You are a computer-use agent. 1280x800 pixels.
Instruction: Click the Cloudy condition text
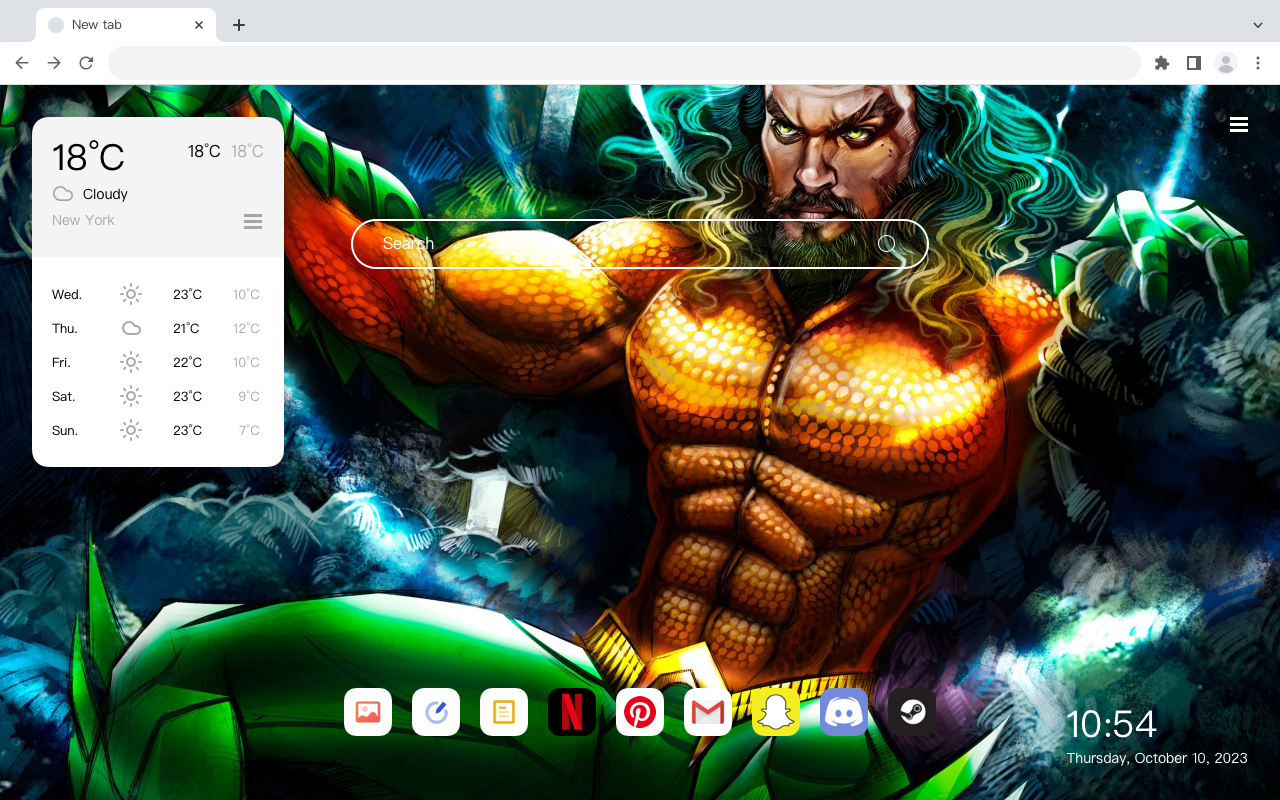[105, 194]
